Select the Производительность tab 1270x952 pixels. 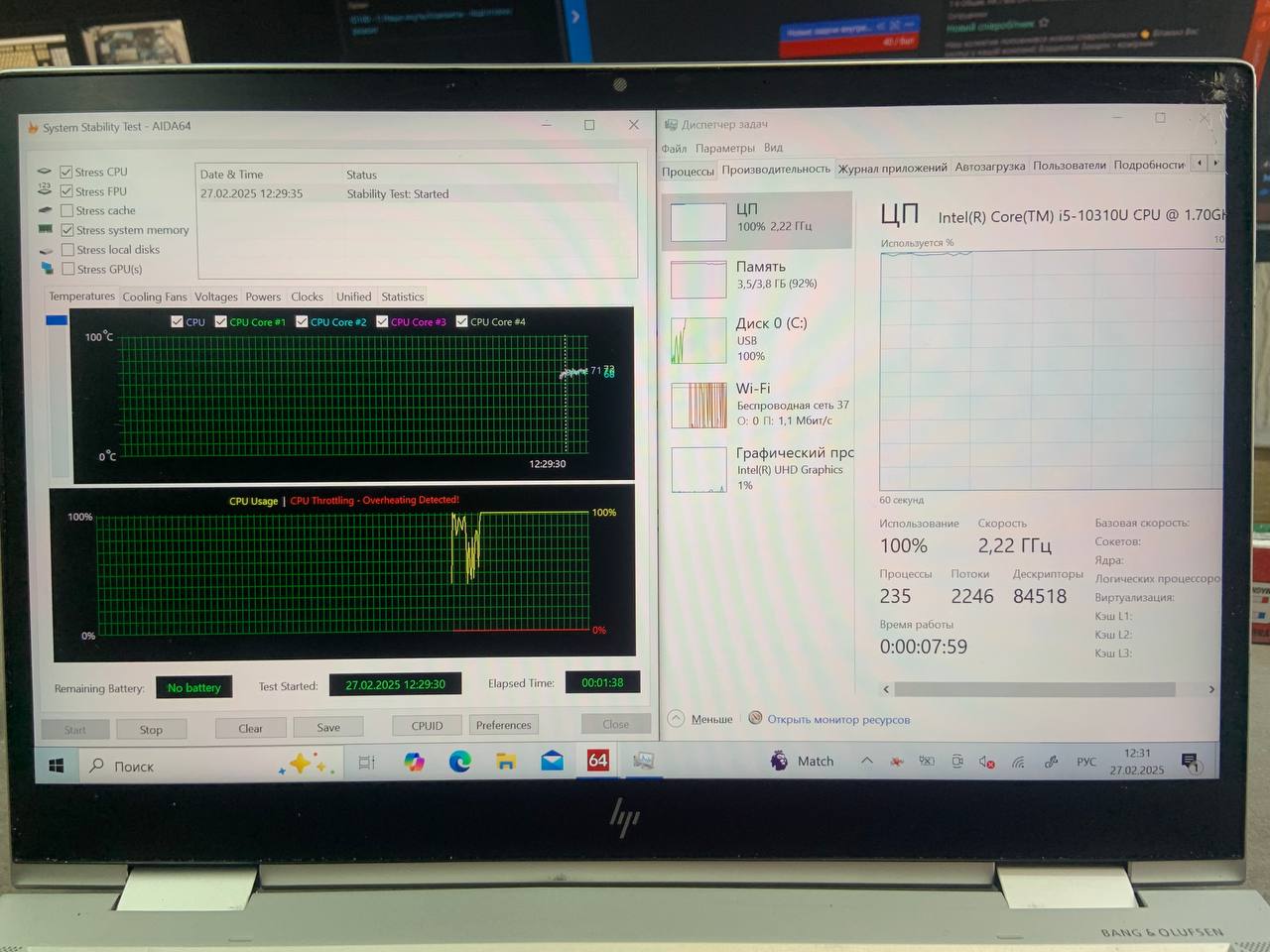coord(776,170)
